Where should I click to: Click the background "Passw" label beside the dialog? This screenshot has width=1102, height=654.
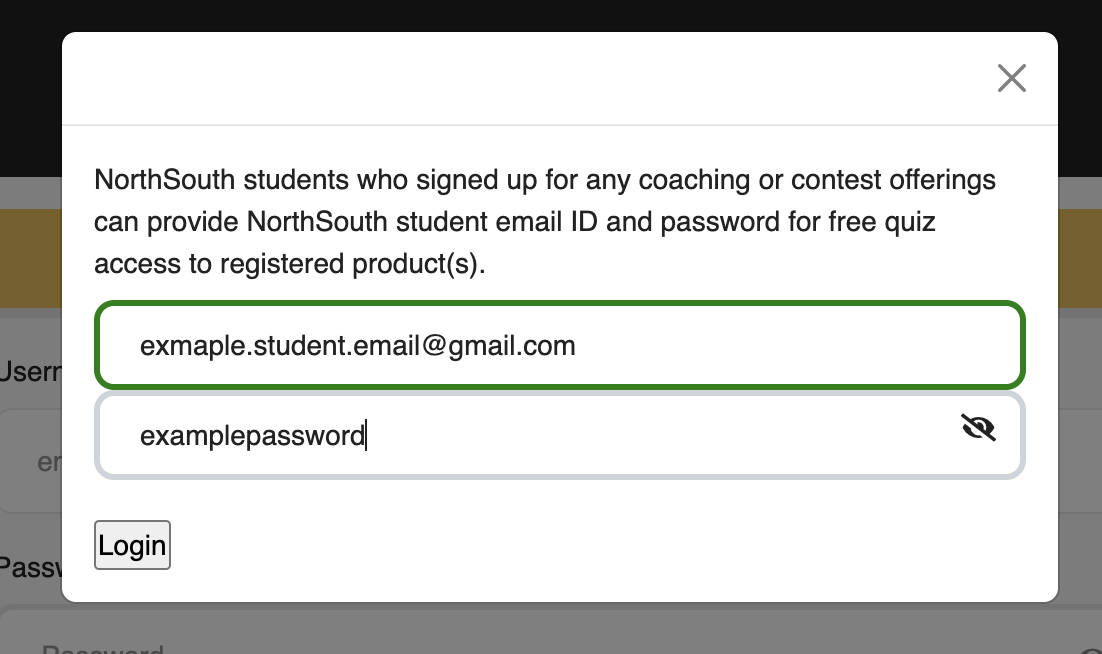pos(28,568)
